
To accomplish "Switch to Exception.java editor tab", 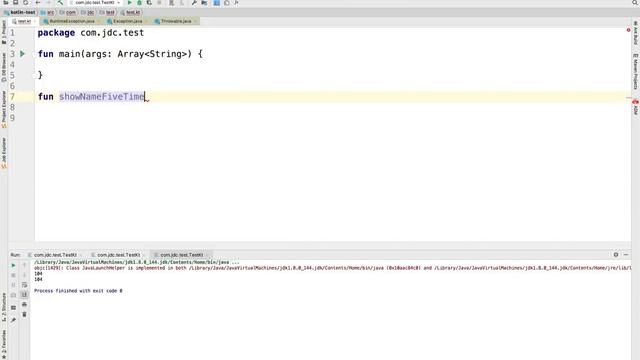I will tap(128, 21).
